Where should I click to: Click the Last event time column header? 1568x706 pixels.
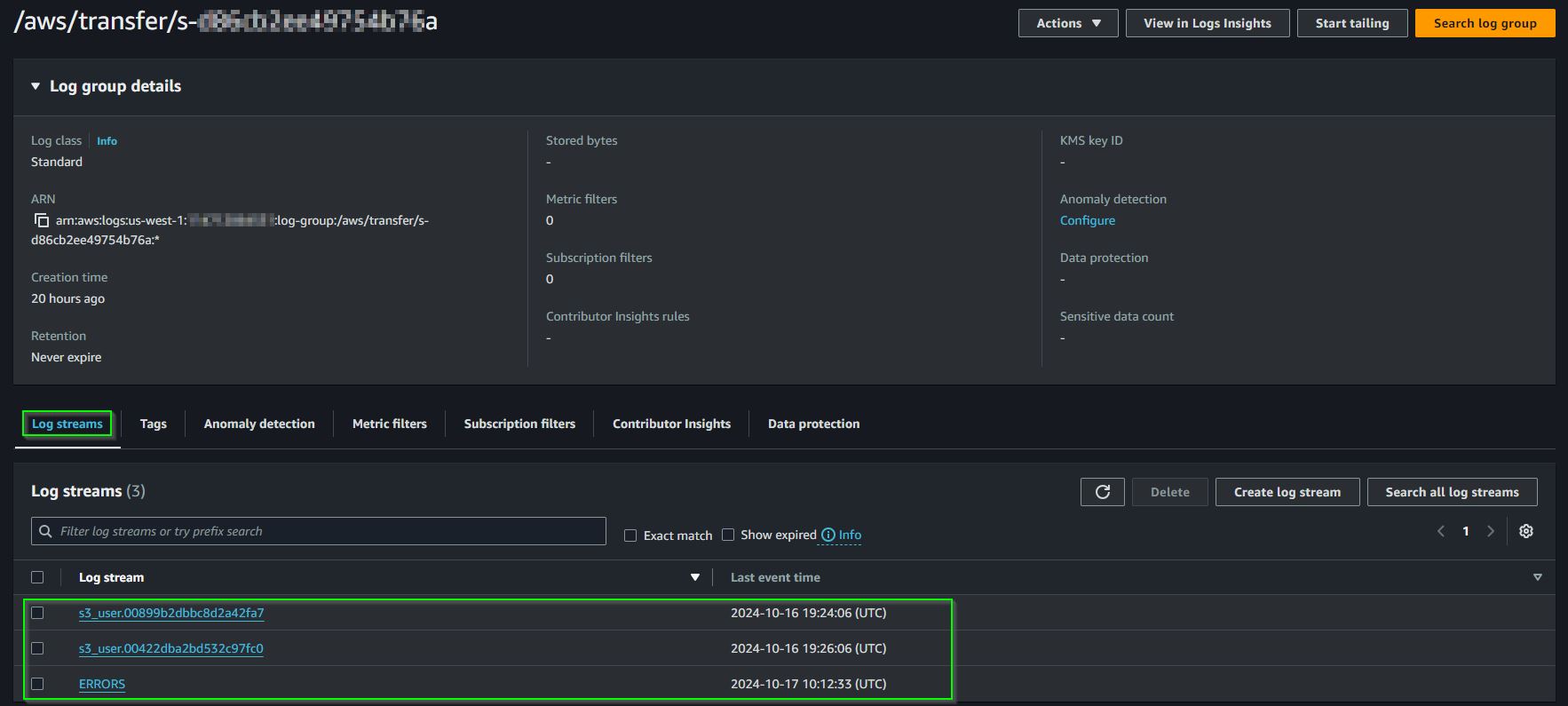coord(775,577)
